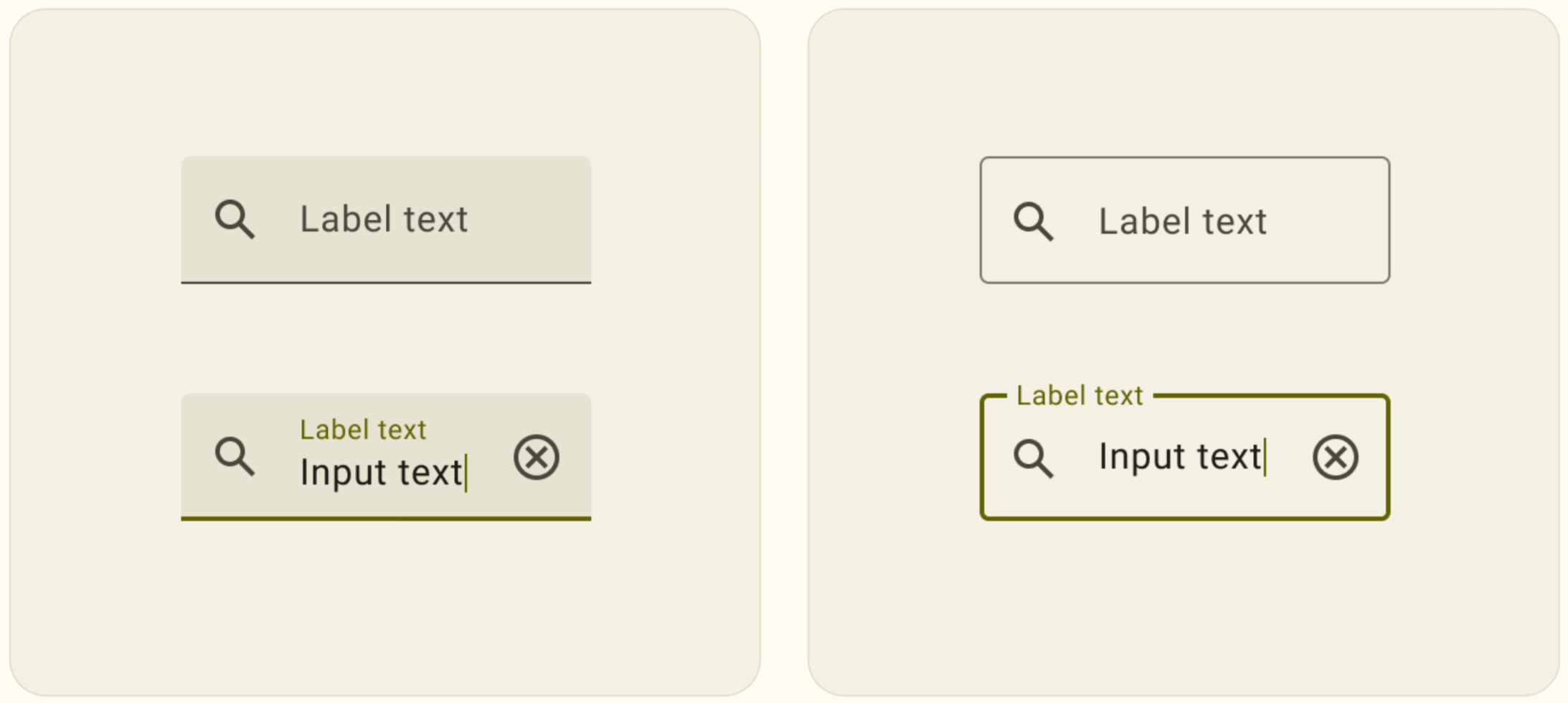Image resolution: width=1568 pixels, height=703 pixels.
Task: Click the underline of the empty filled search field
Action: point(387,283)
